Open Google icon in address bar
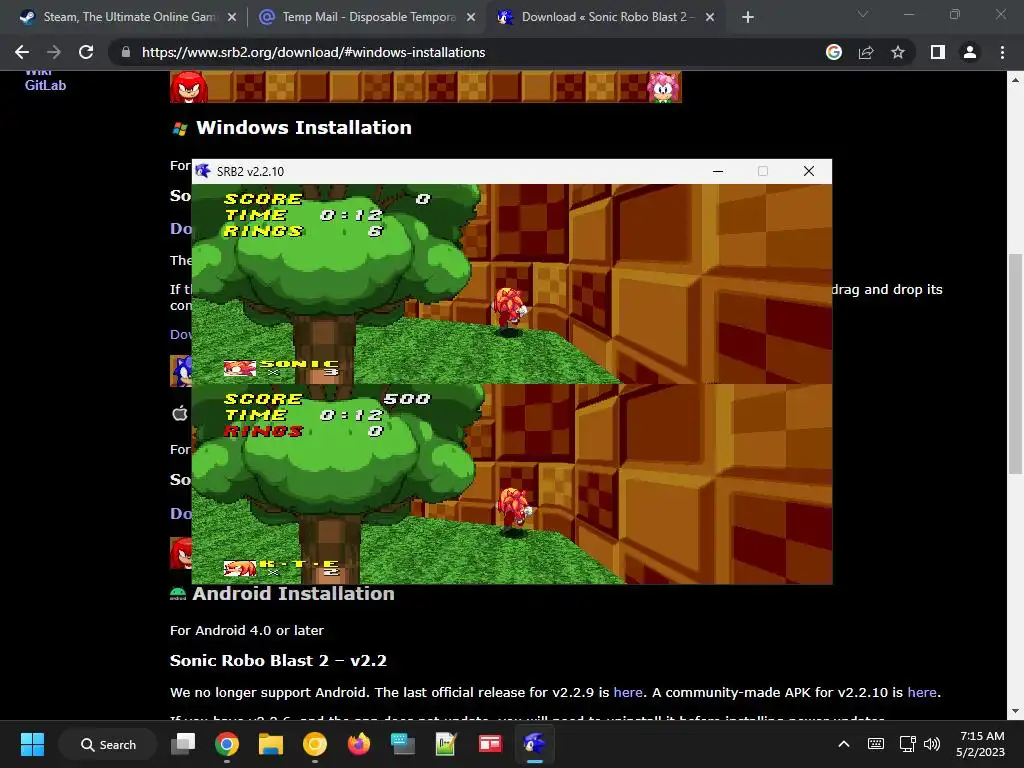 [834, 52]
